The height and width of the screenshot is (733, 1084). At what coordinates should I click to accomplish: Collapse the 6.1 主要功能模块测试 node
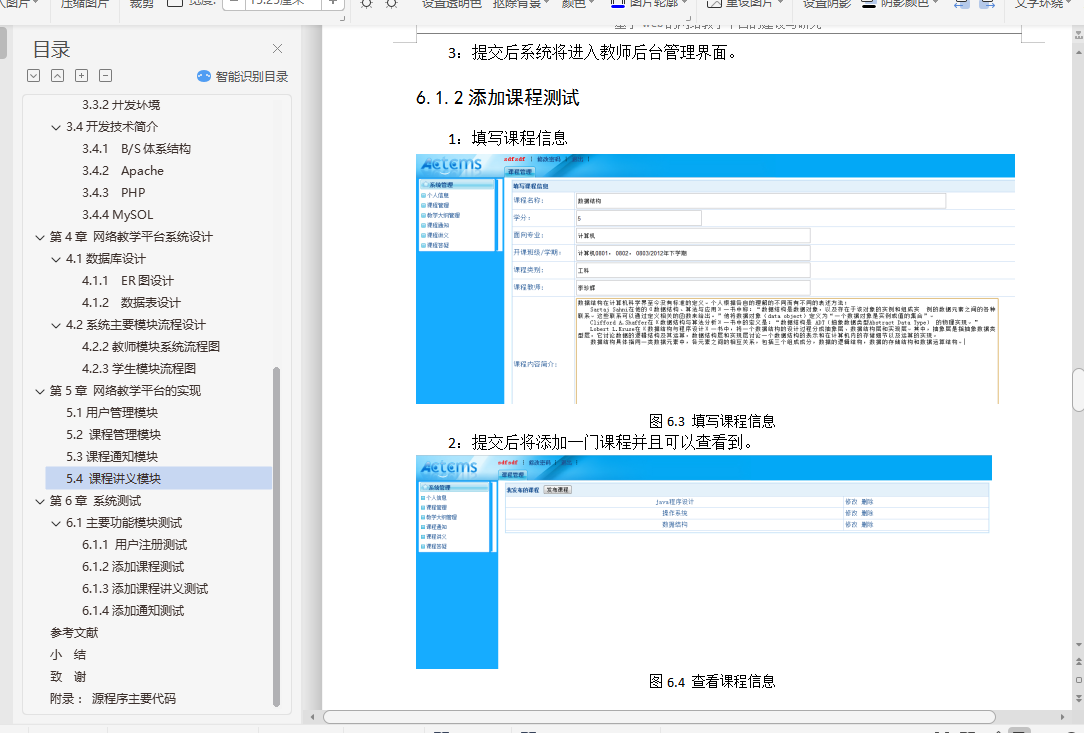[56, 523]
